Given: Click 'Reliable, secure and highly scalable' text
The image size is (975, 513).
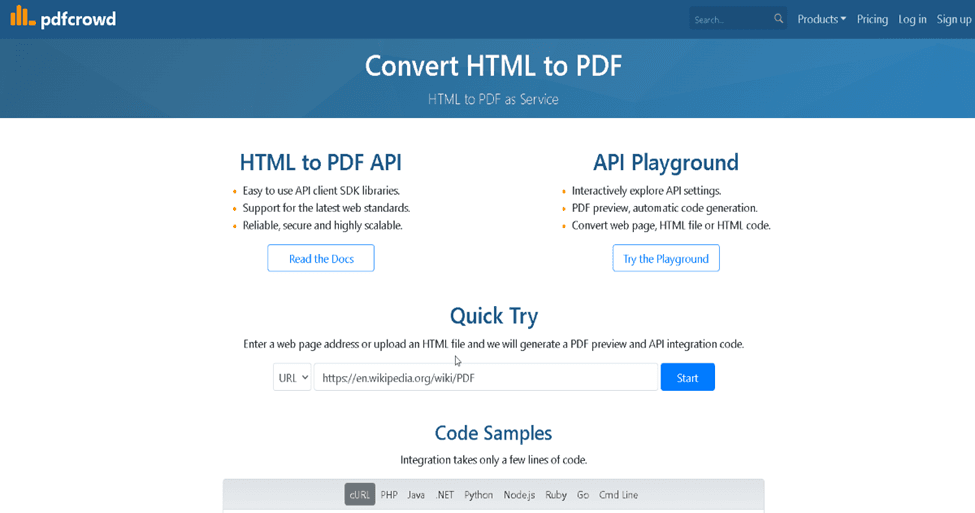Looking at the screenshot, I should [x=323, y=226].
